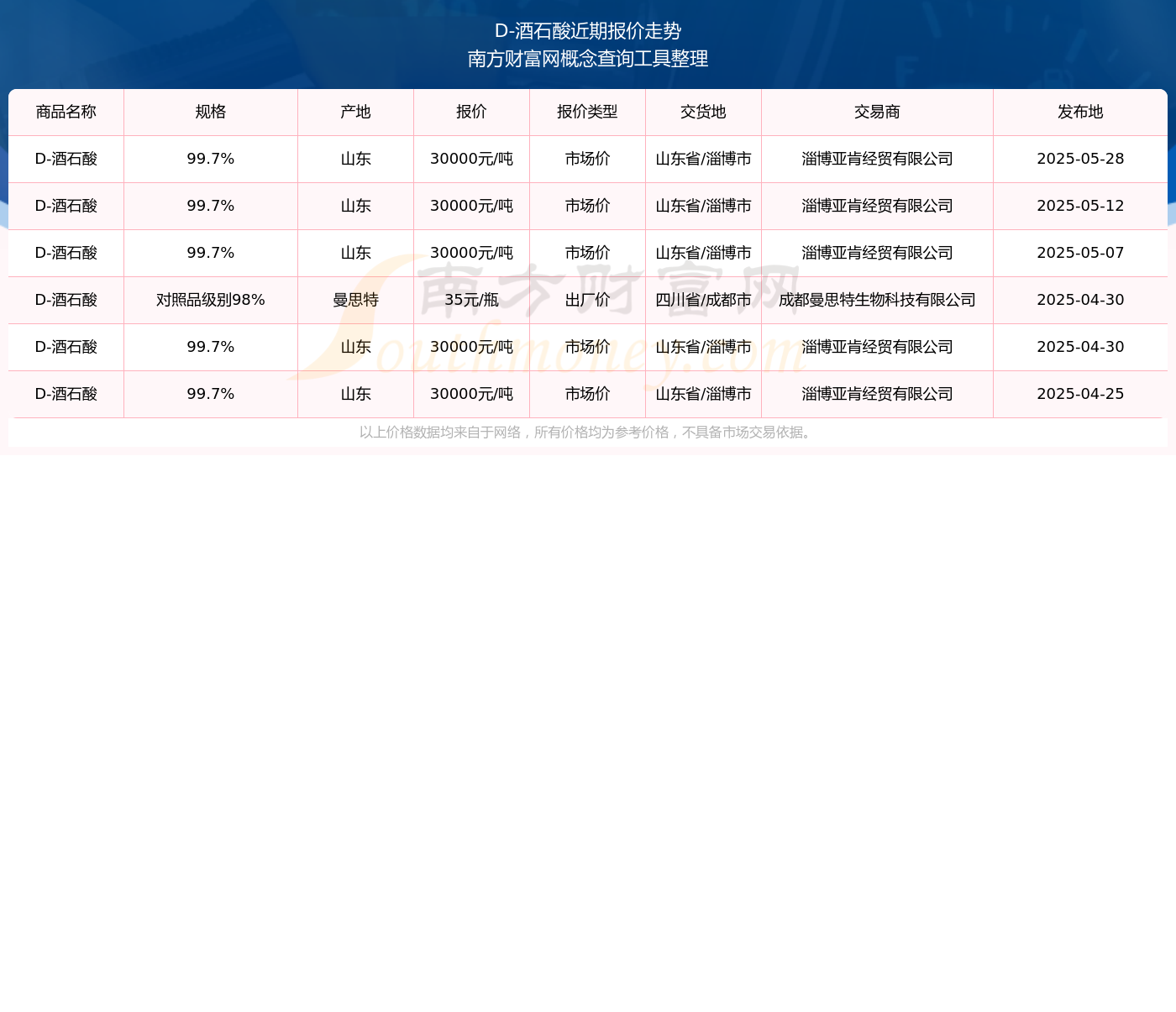Click 30000元/吨 in the 2025-04-25 row
Screen dimensions: 1176x1012
472,394
